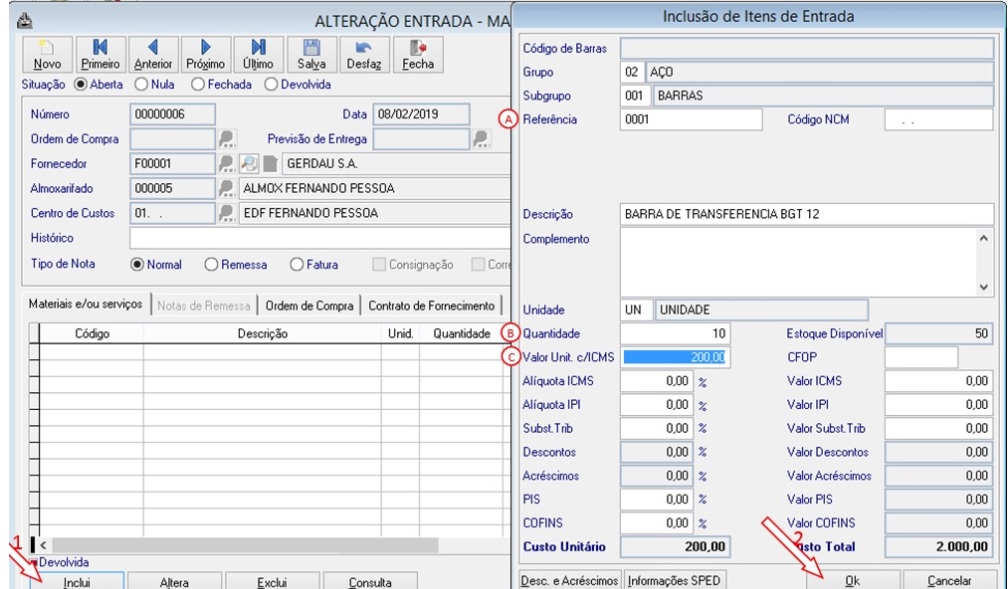Jump to last record with Último
1008x589 pixels.
258,55
